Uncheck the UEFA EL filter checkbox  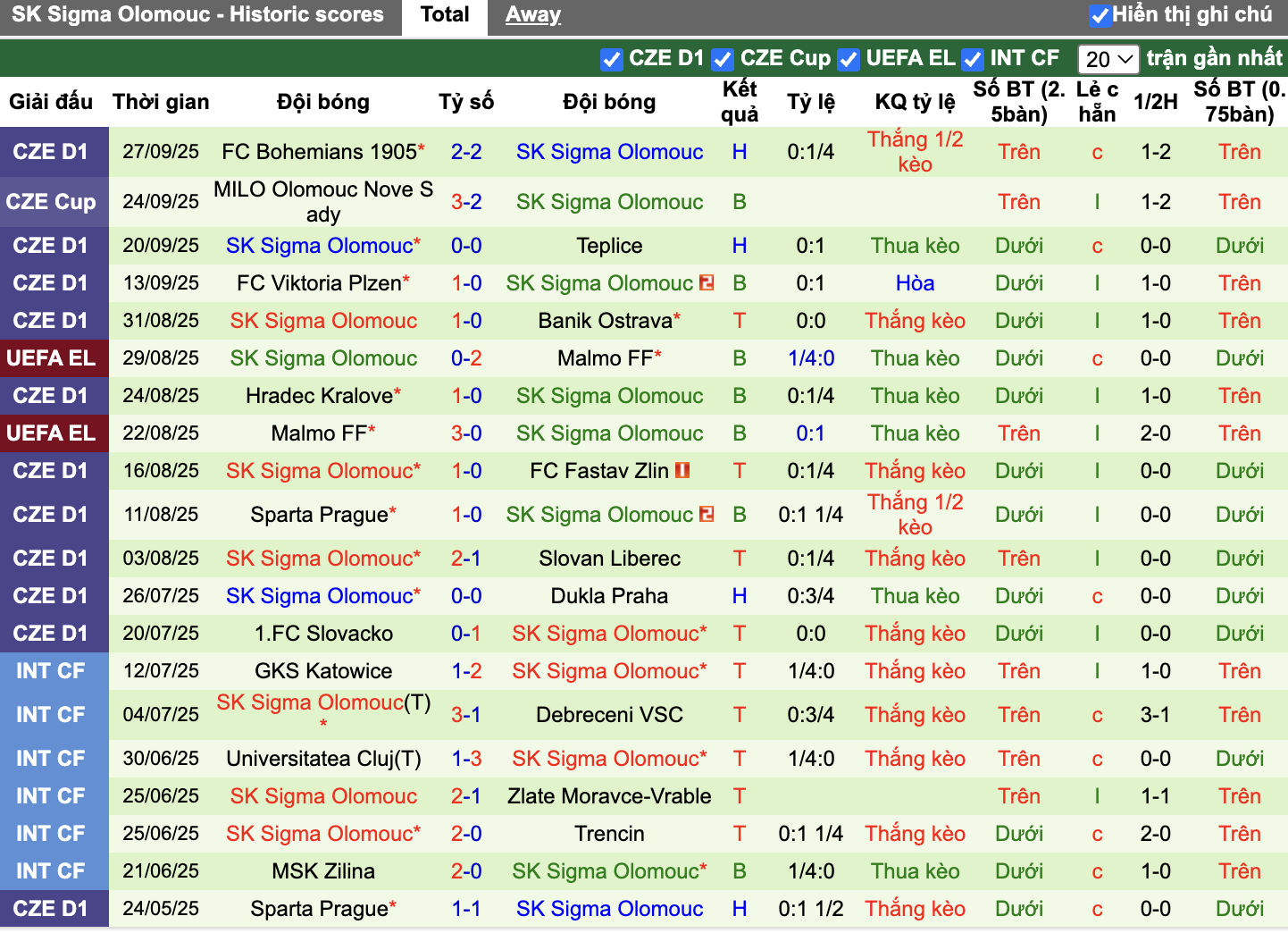point(849,59)
